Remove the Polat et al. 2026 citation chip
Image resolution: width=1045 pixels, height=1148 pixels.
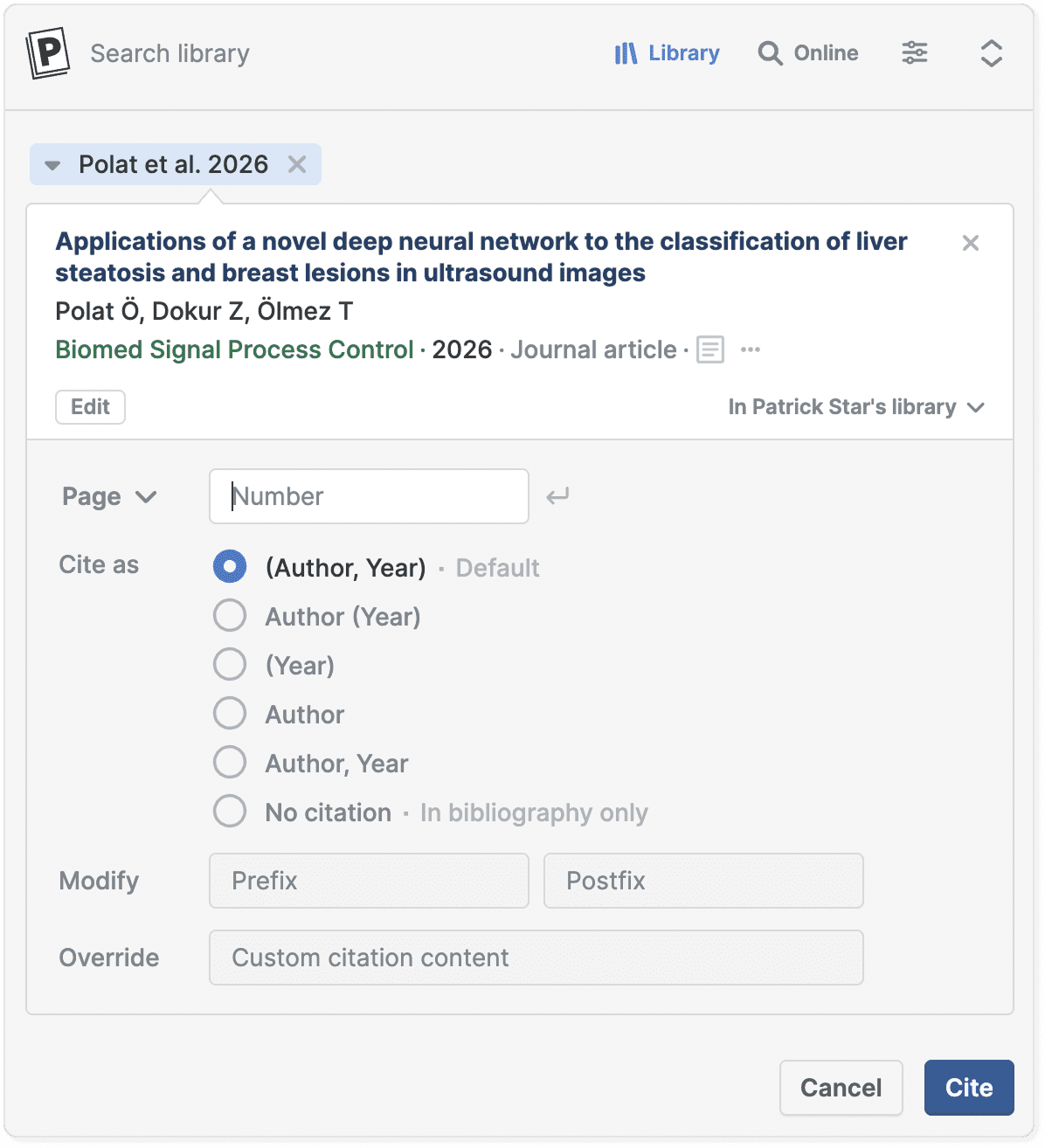point(297,164)
